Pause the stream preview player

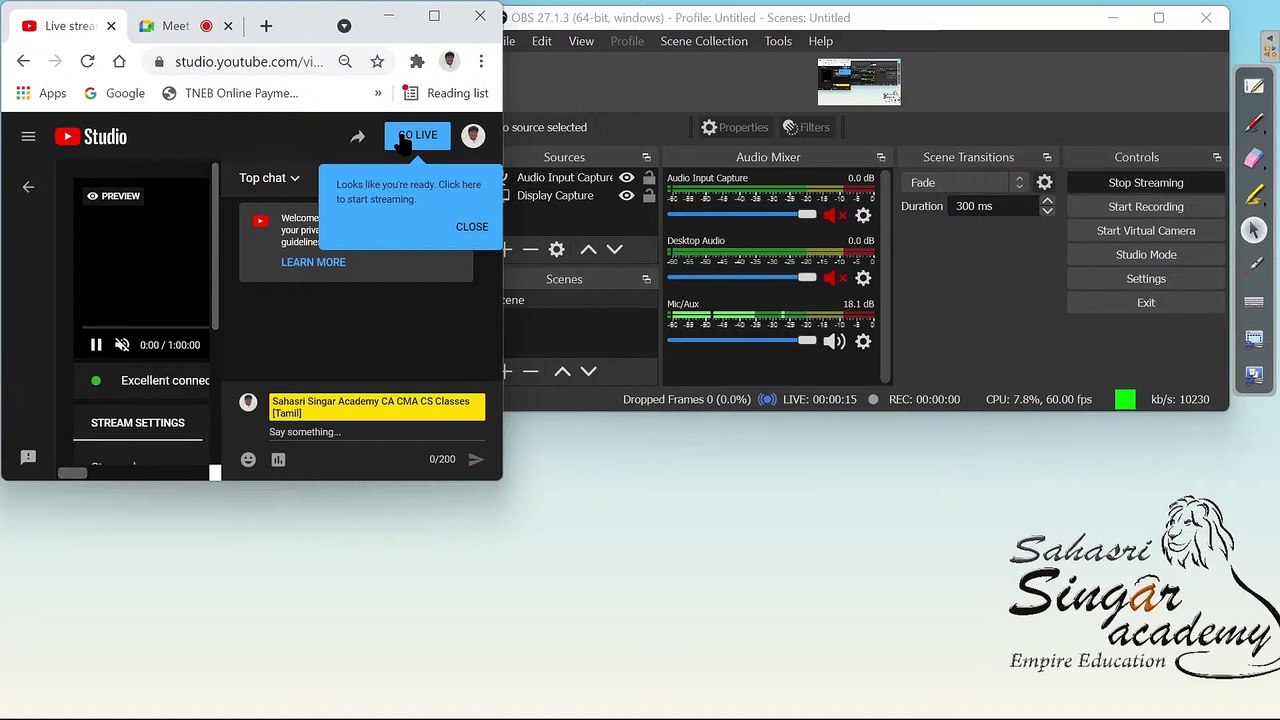click(96, 345)
